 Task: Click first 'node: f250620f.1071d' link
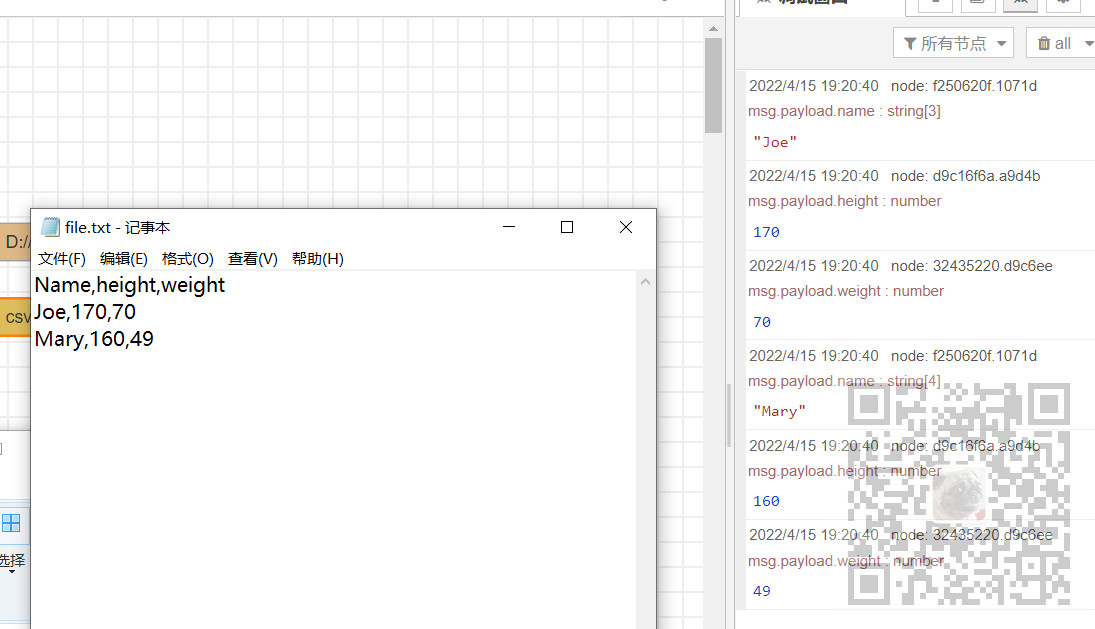tap(964, 86)
